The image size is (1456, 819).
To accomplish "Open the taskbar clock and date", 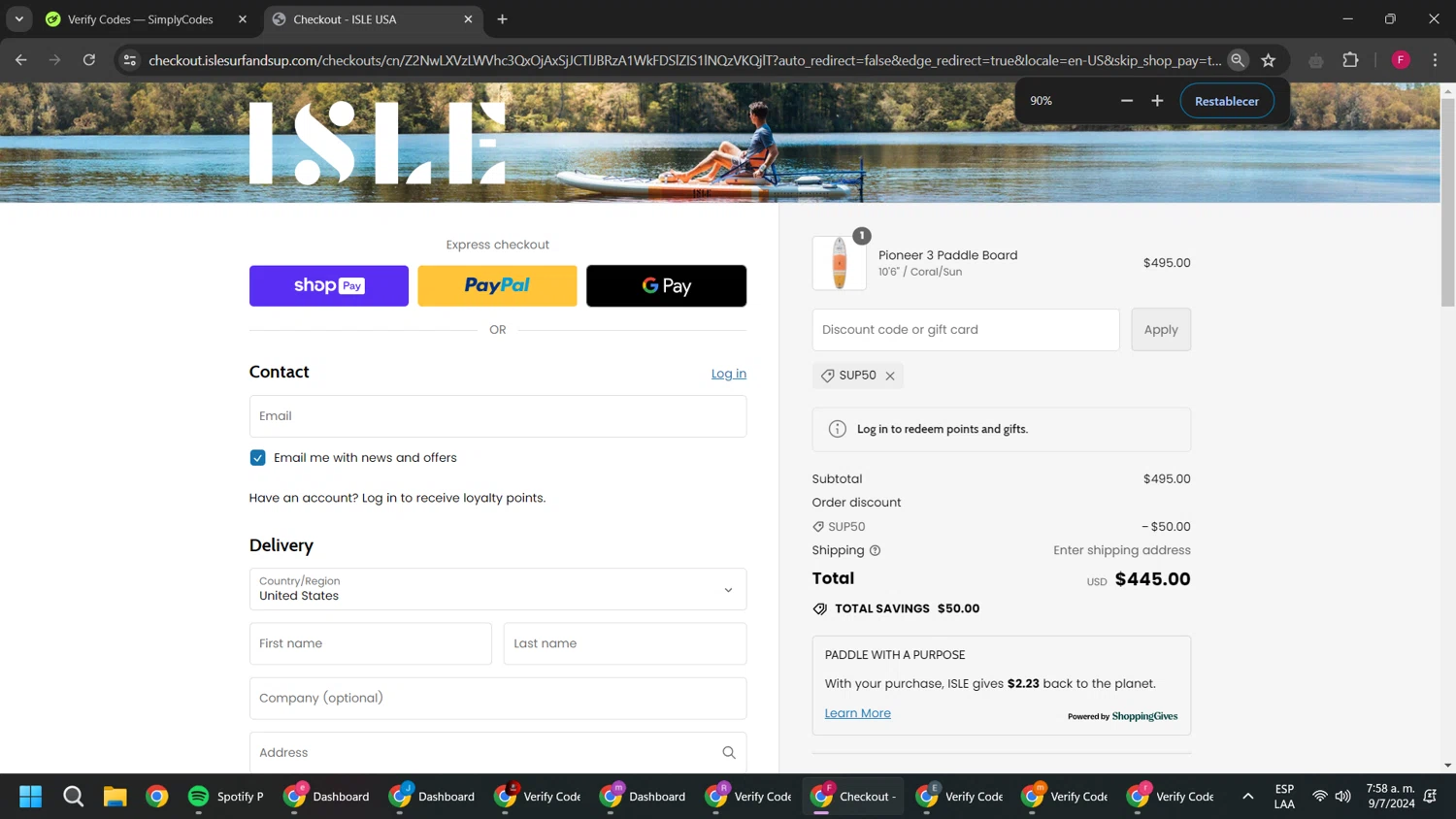I will click(x=1390, y=797).
